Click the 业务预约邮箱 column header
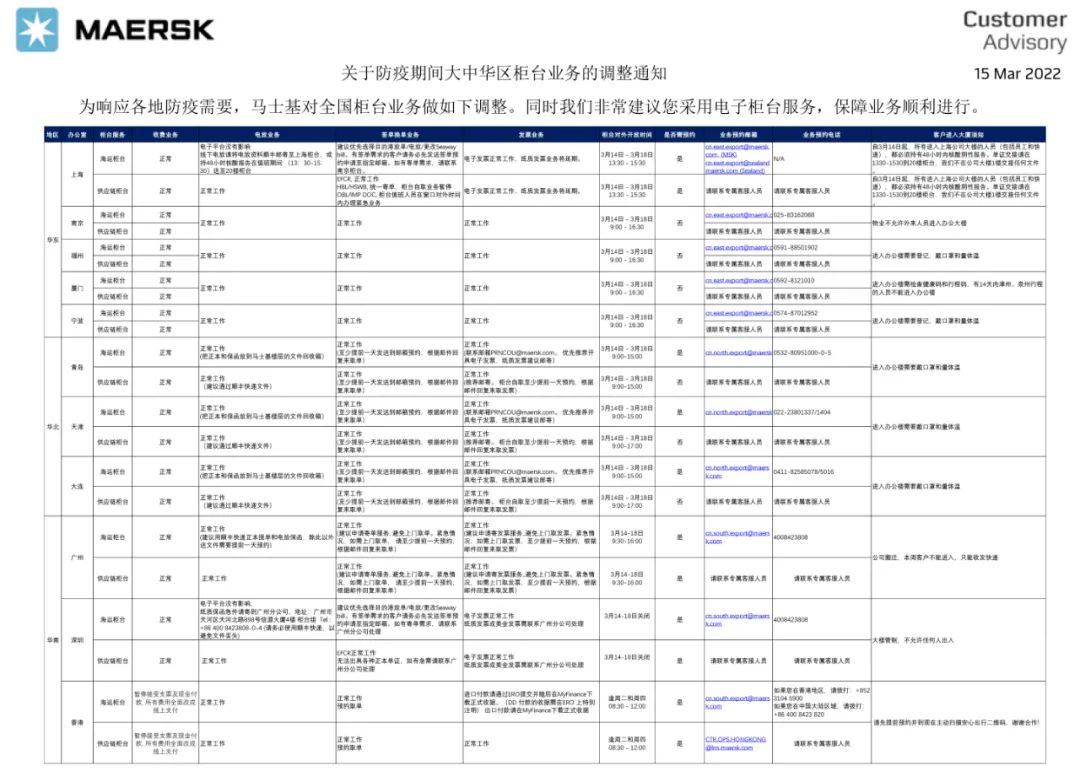Screen dimensions: 1080x782 [738, 134]
